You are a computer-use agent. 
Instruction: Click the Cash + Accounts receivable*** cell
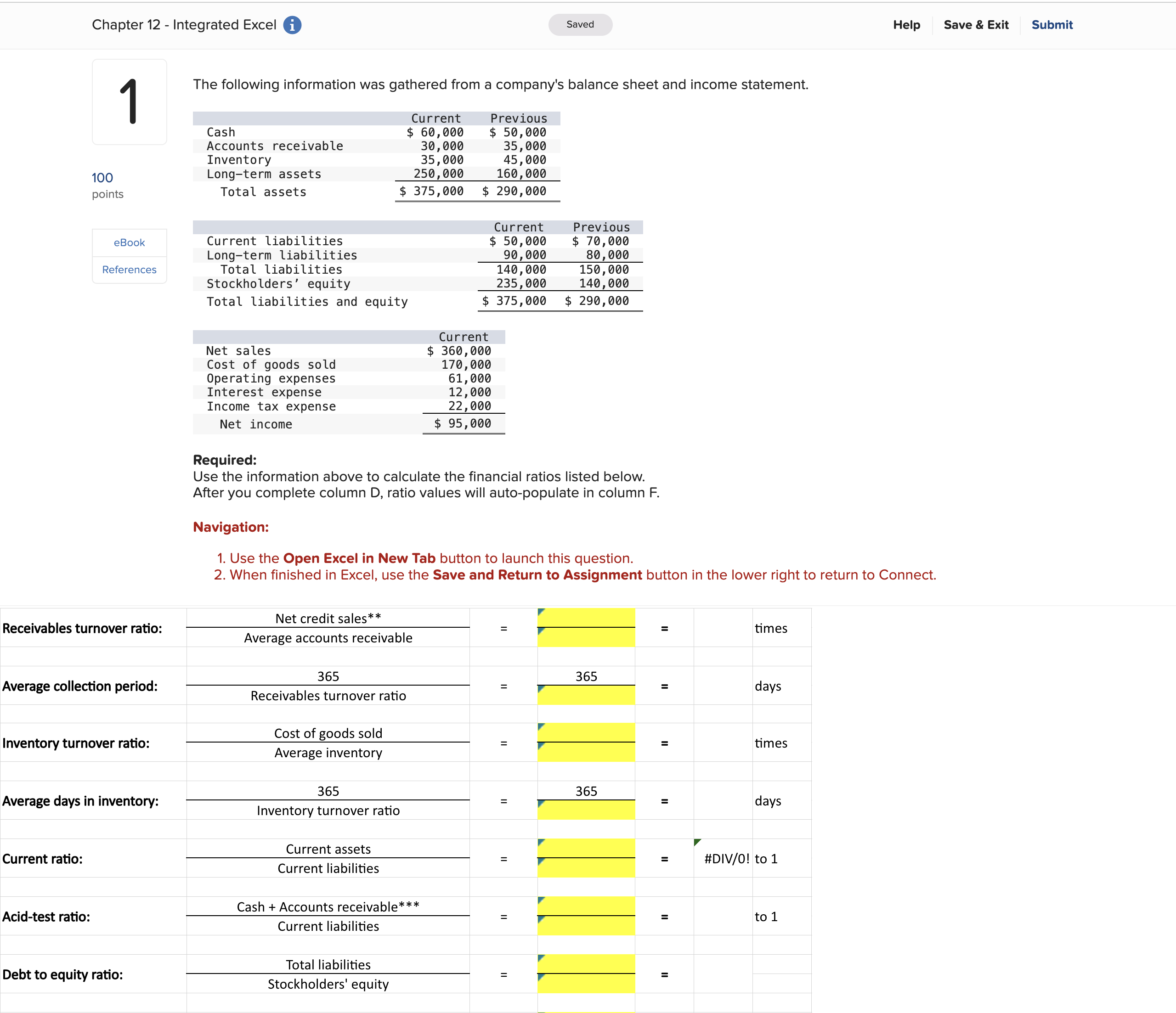(x=328, y=906)
